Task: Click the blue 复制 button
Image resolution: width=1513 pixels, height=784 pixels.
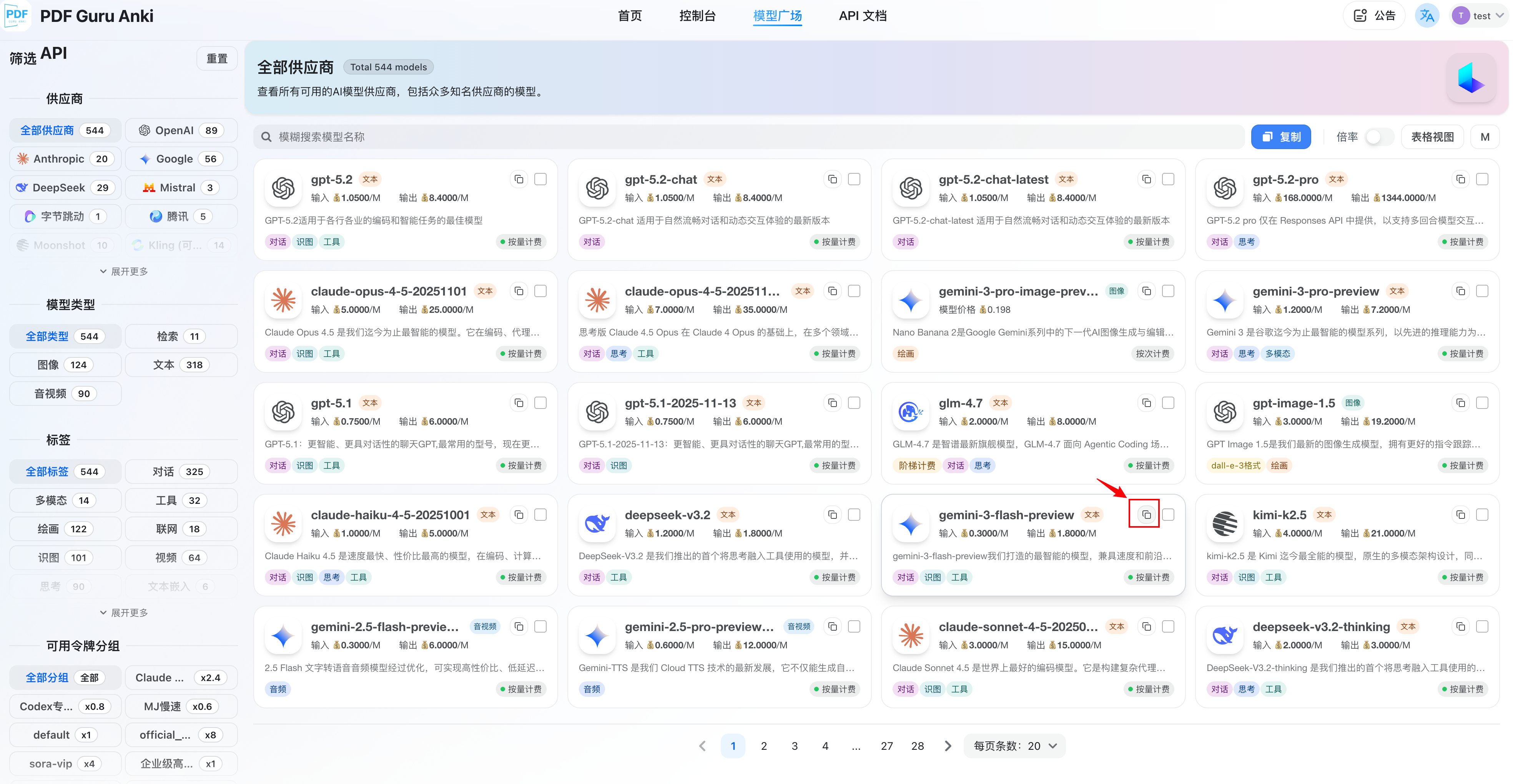Action: pos(1280,137)
